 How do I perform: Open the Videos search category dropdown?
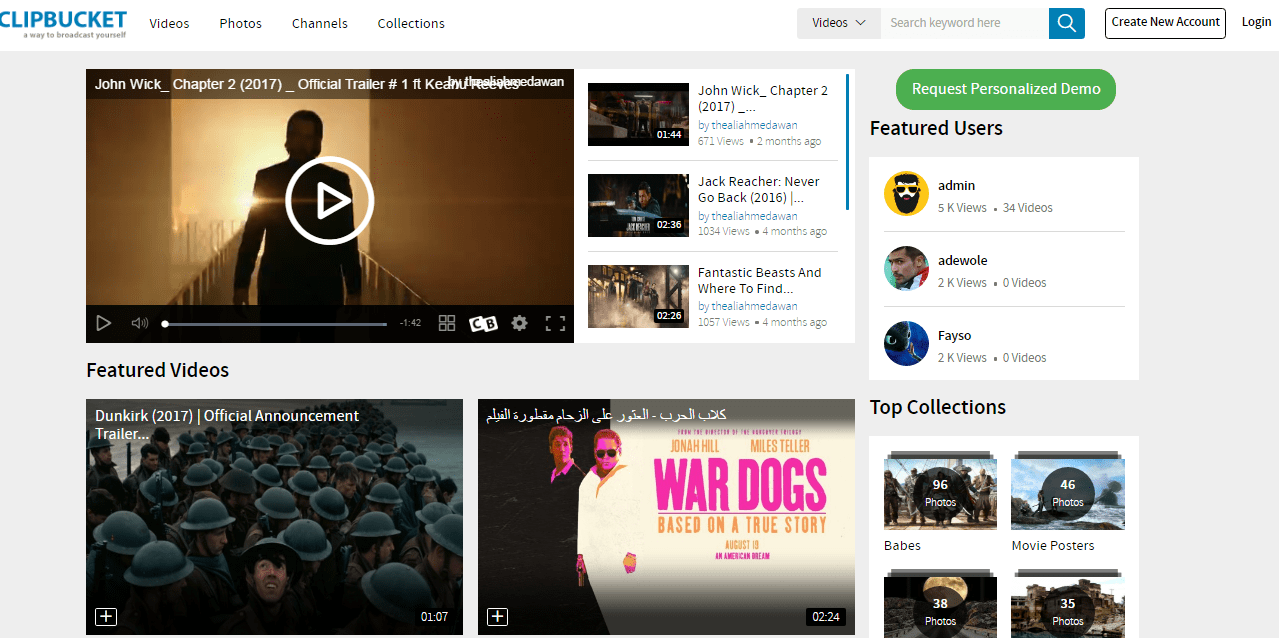point(839,23)
